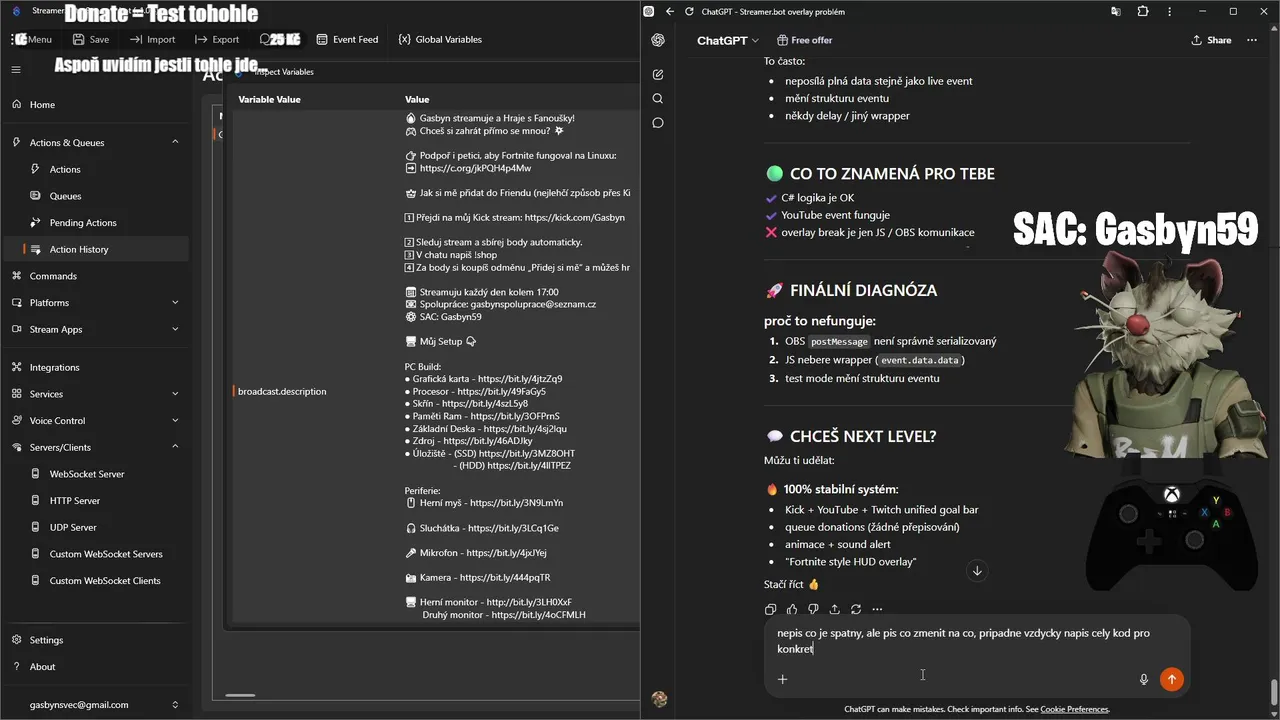The width and height of the screenshot is (1280, 720).
Task: Open the gasbynsvec@gmail.com account dropdown
Action: [175, 705]
